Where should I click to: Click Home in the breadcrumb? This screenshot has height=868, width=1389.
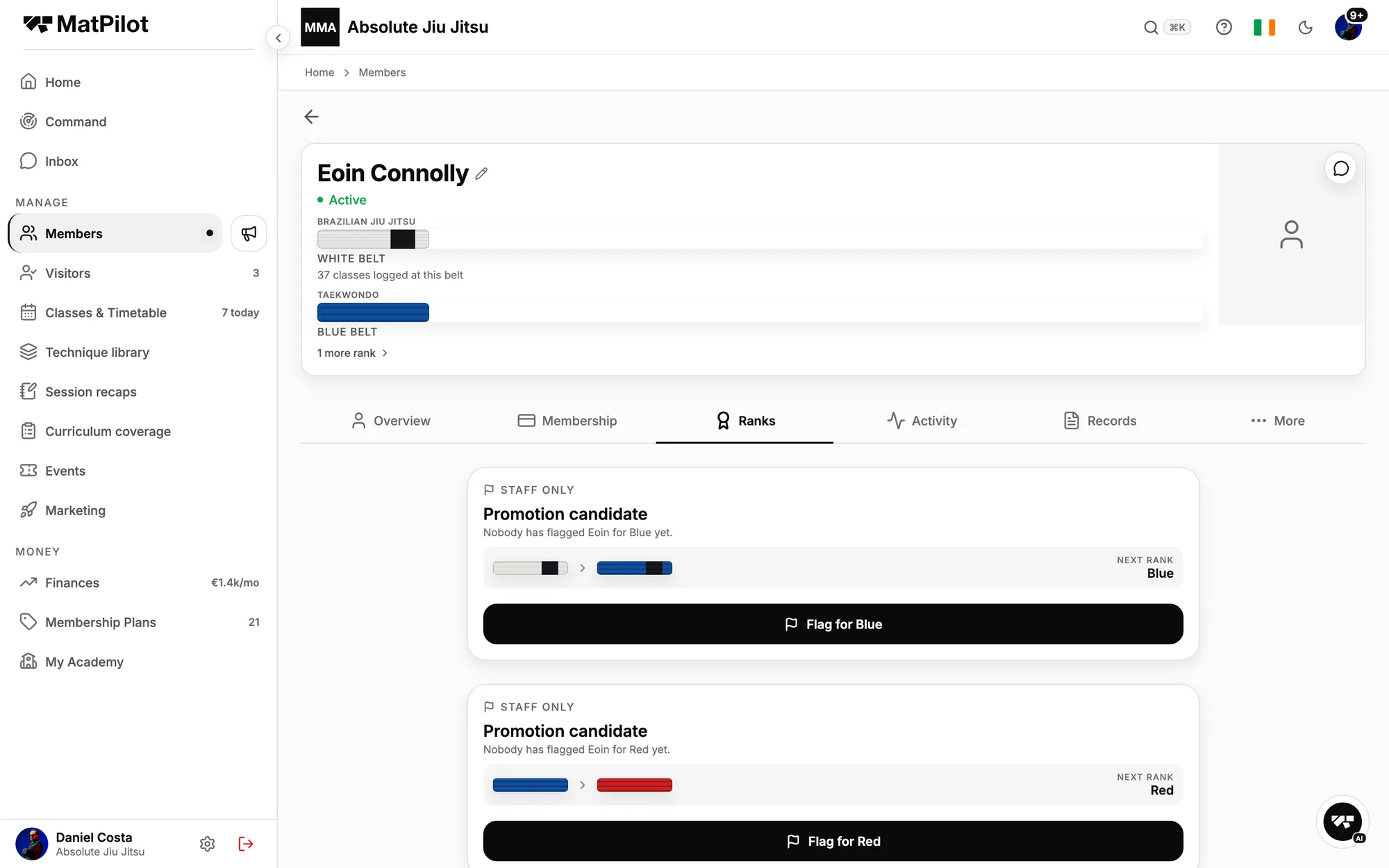[x=319, y=72]
